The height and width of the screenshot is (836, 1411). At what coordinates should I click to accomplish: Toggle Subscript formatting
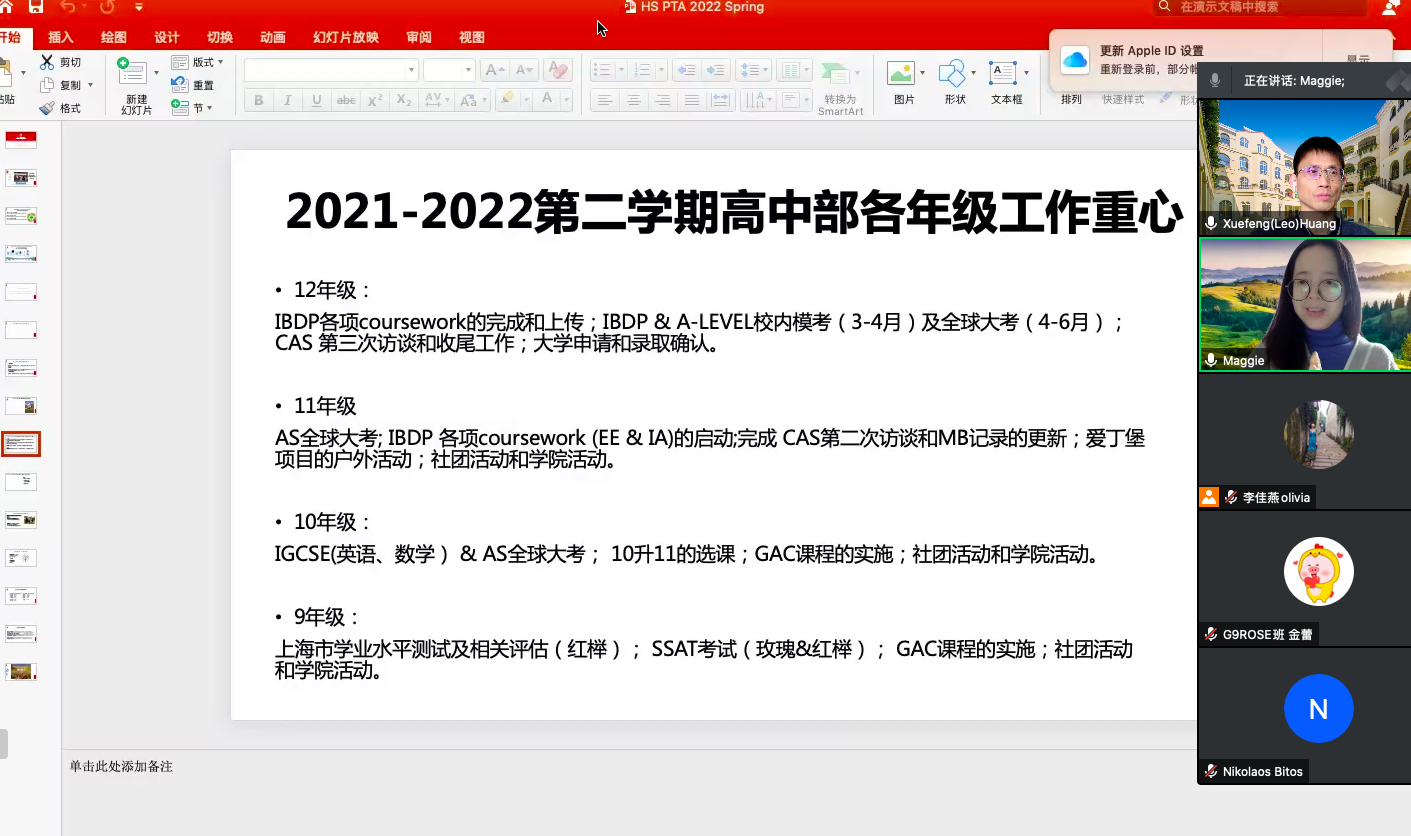[404, 100]
